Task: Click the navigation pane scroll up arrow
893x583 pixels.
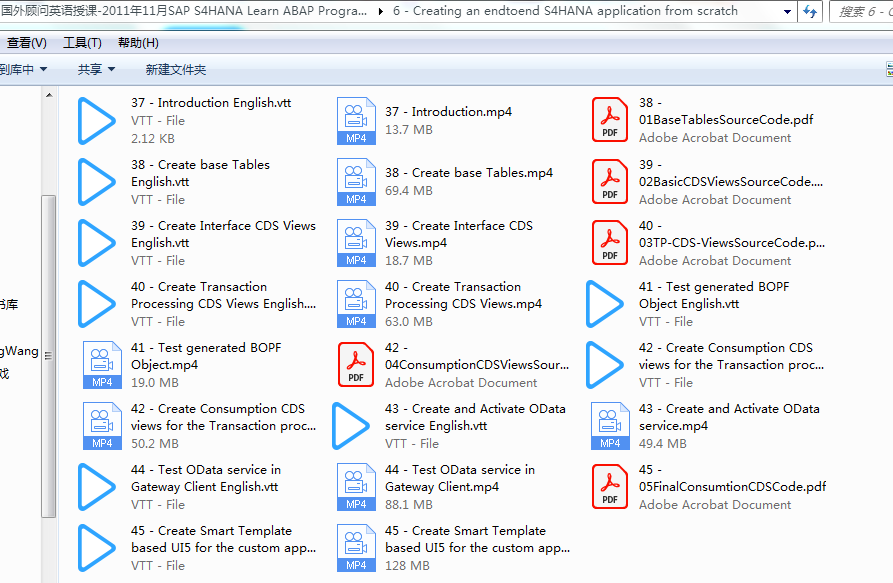Action: click(49, 95)
